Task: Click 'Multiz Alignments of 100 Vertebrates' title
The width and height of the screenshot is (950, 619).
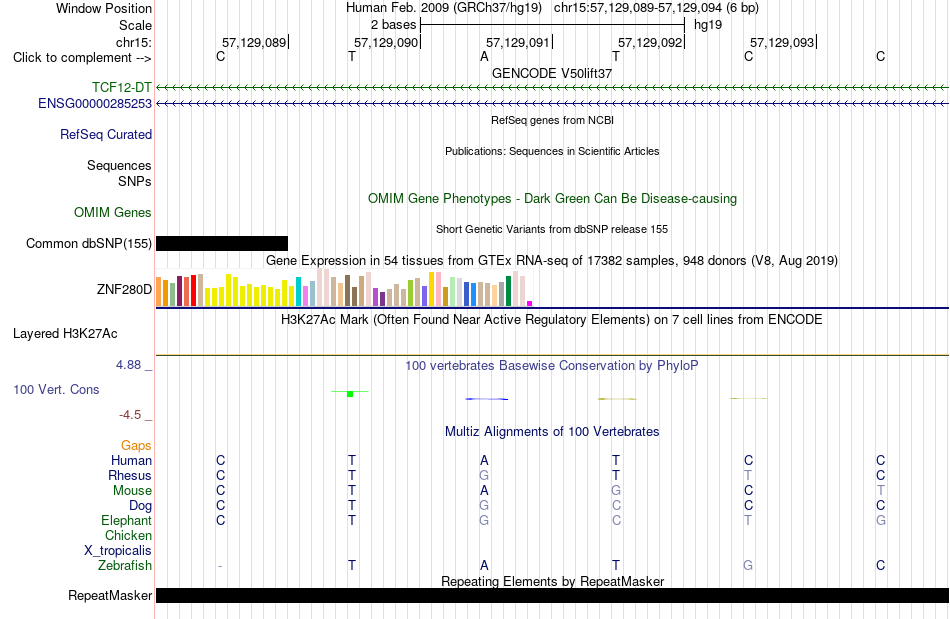Action: (x=552, y=432)
